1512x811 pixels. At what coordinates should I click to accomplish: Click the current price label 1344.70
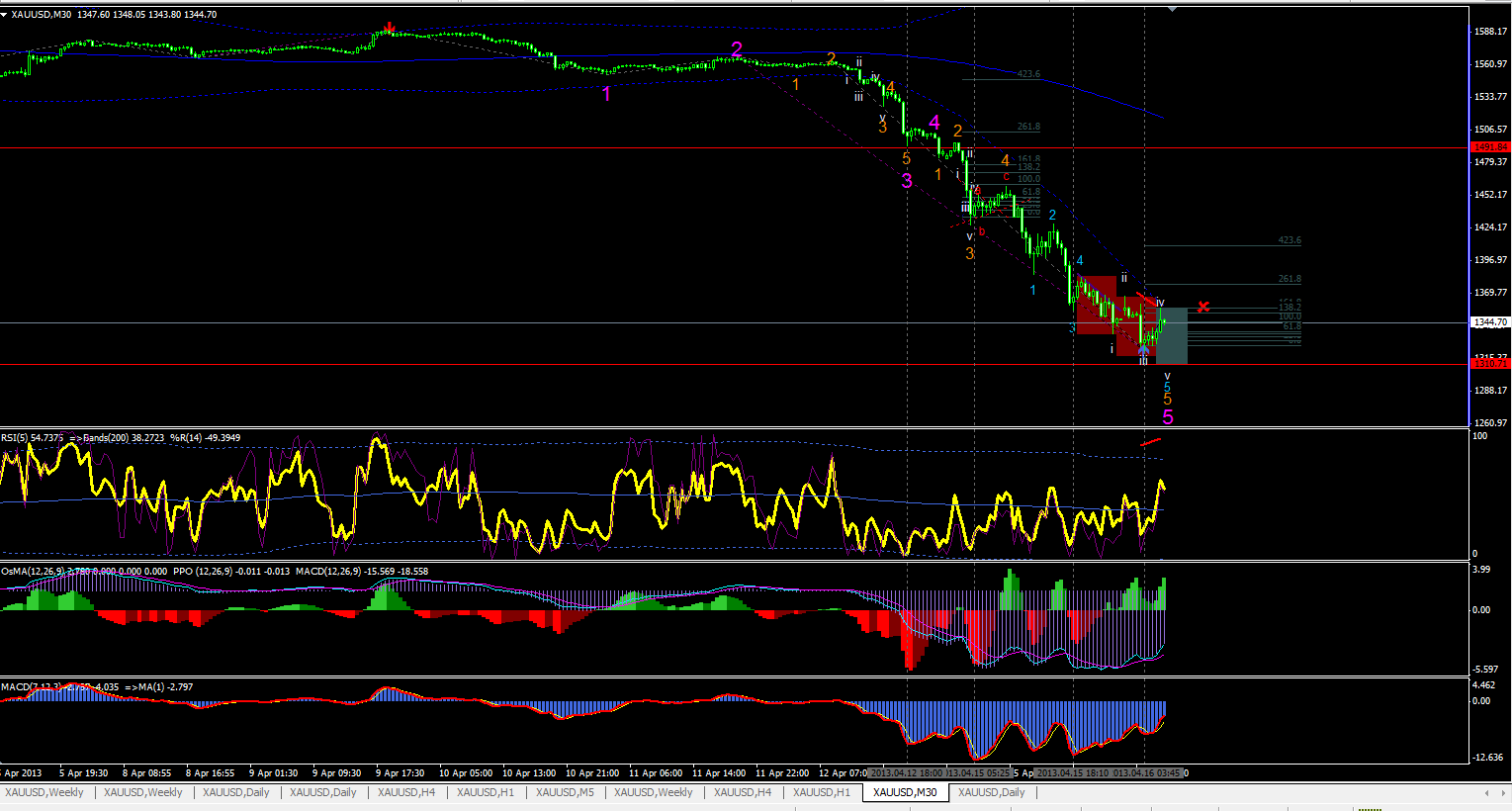[1490, 322]
